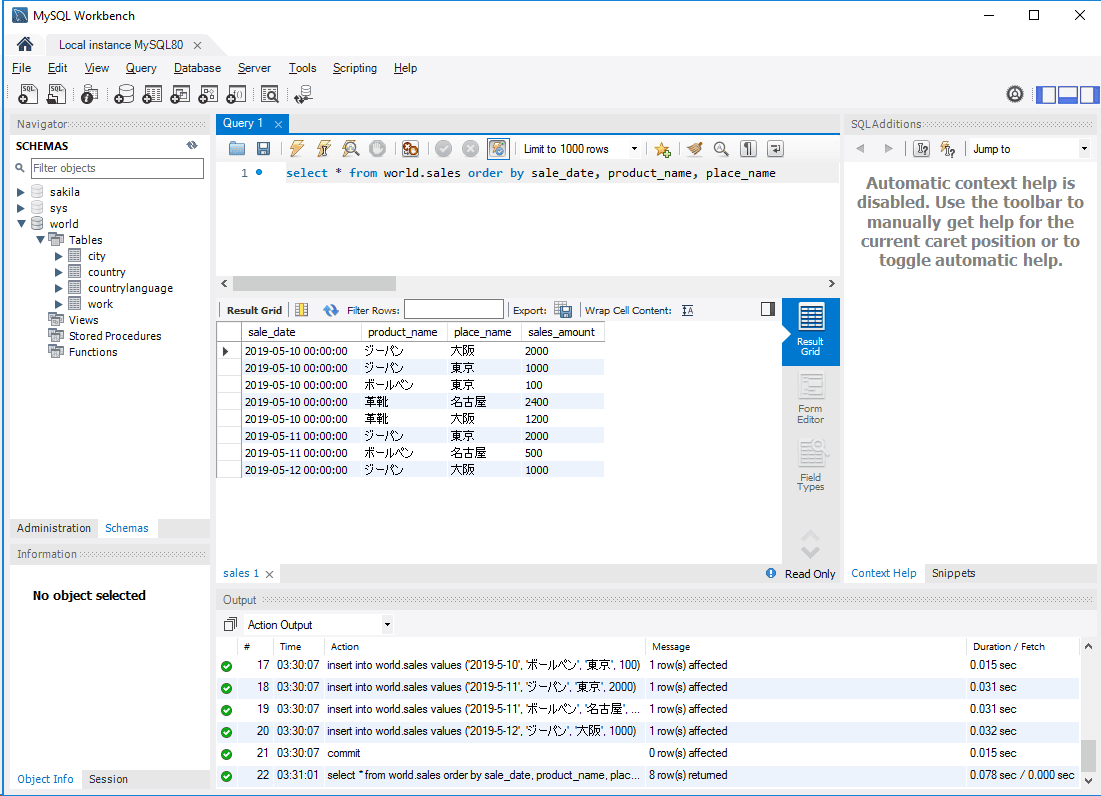Click the Filter Rows input field

coord(454,310)
